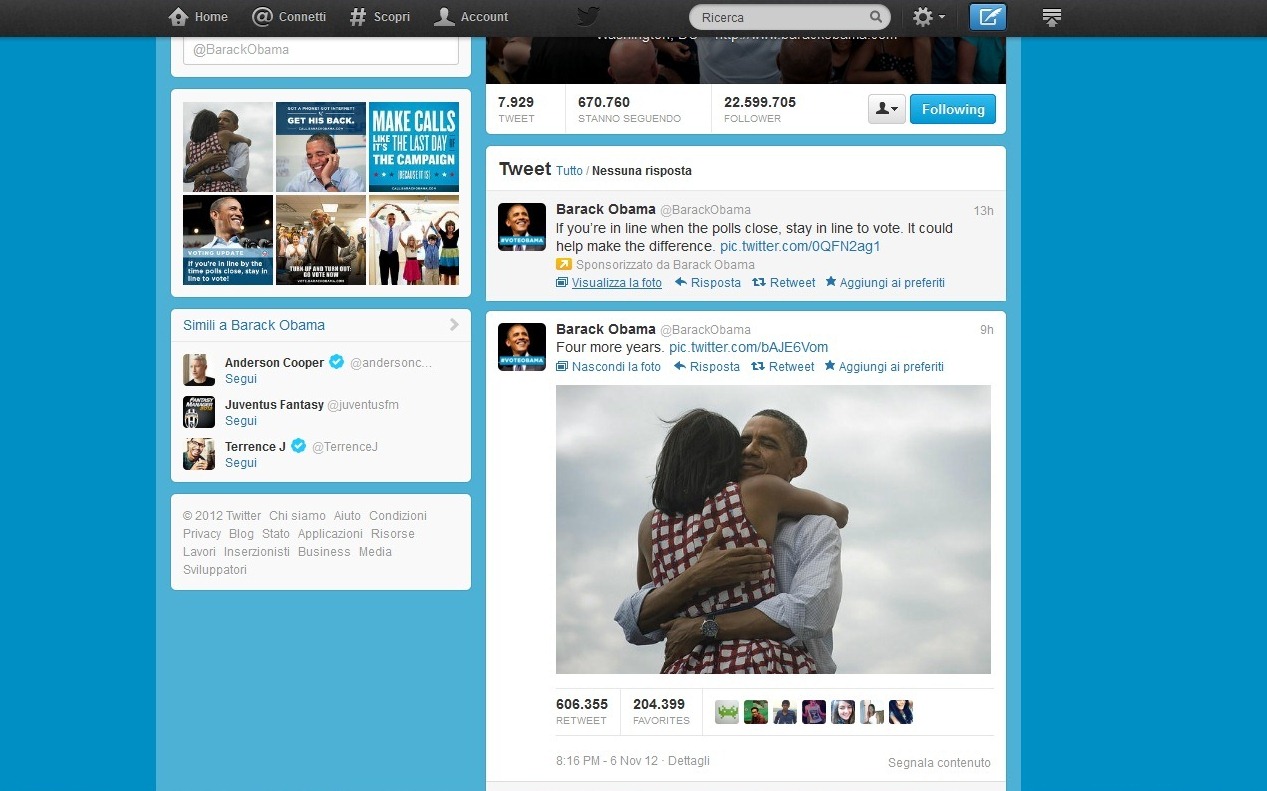The width and height of the screenshot is (1267, 791).
Task: Click the @BarackObama tweet input box
Action: [321, 50]
